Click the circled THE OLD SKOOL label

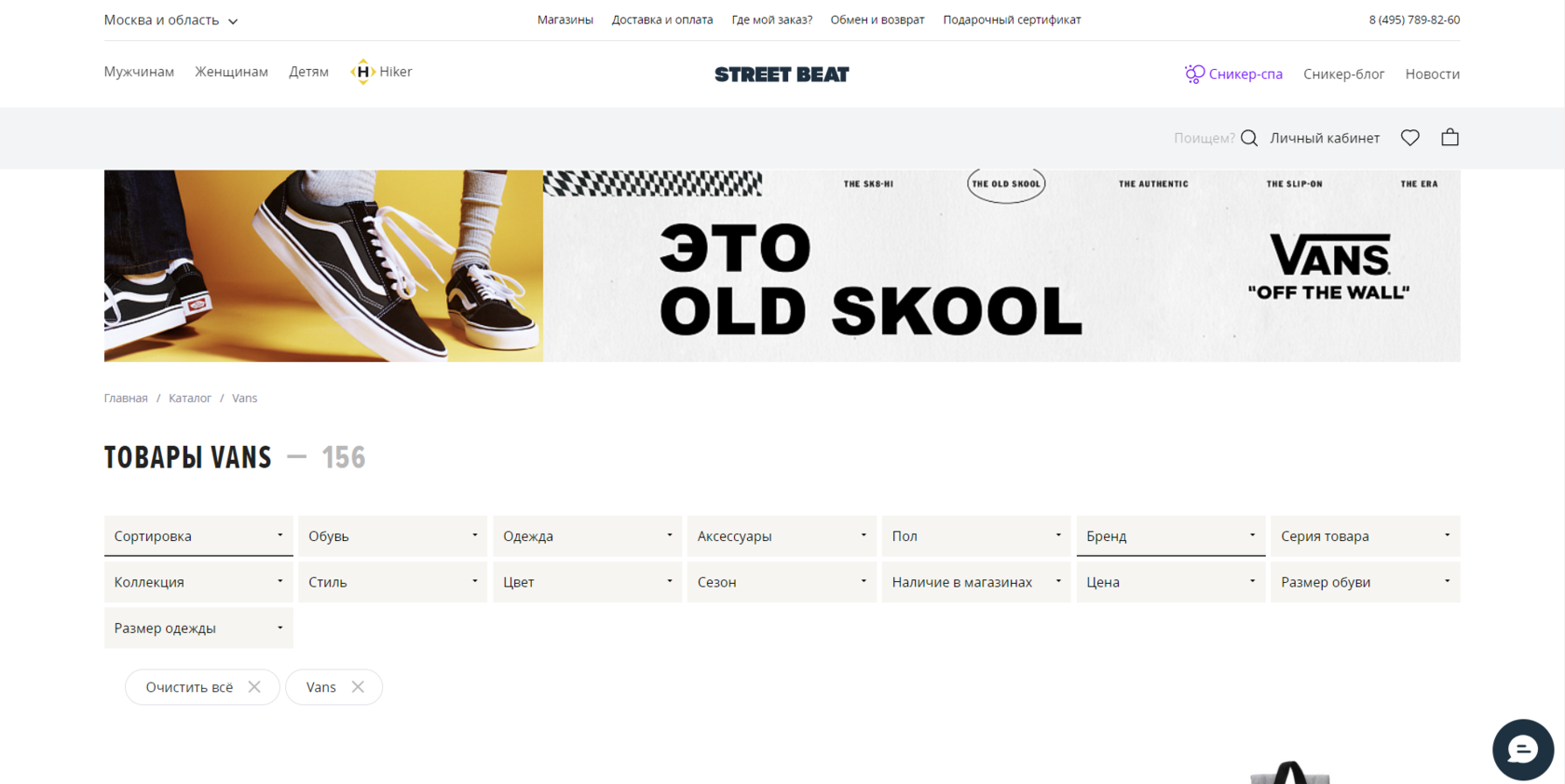point(1006,183)
